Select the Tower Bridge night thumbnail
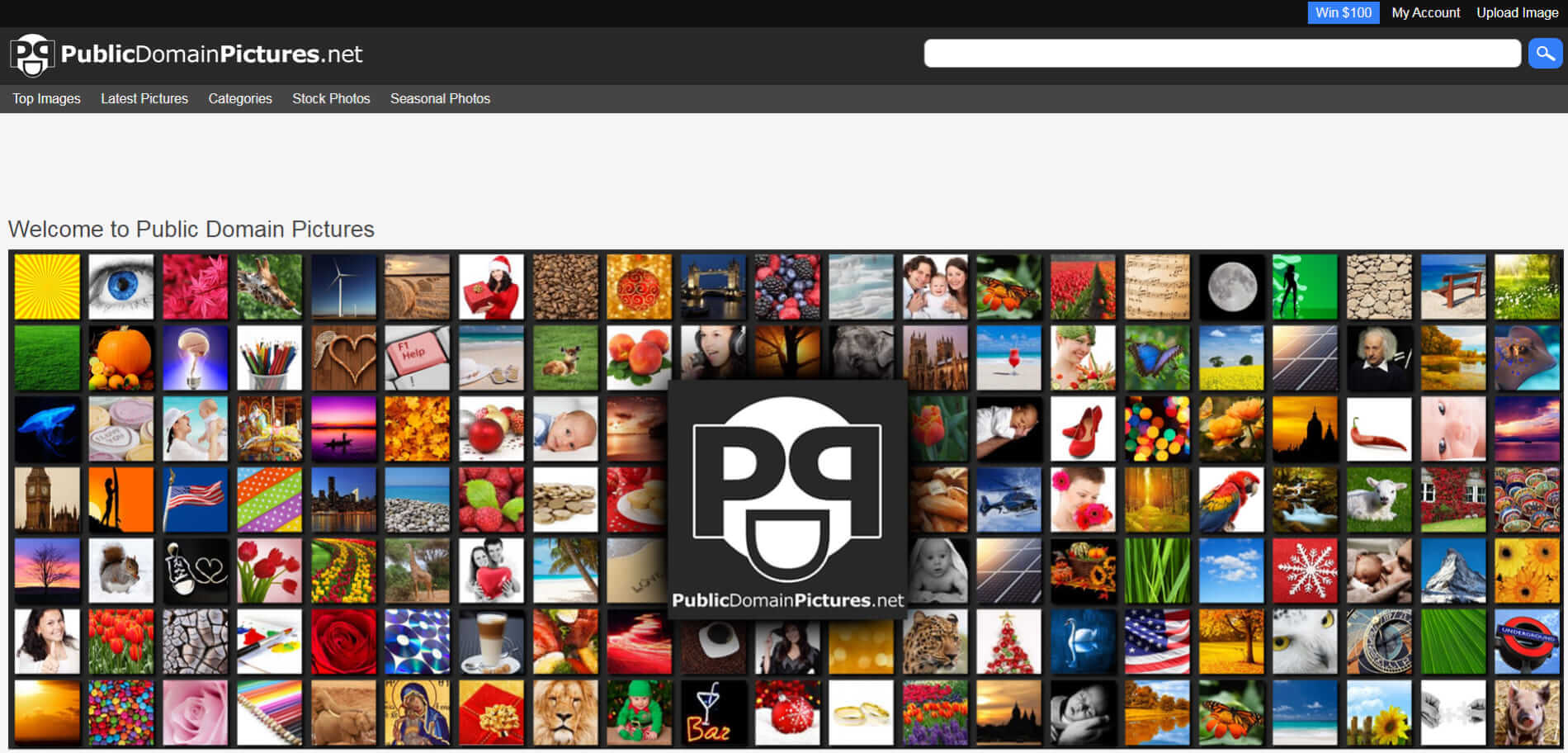1568x753 pixels. [x=713, y=287]
